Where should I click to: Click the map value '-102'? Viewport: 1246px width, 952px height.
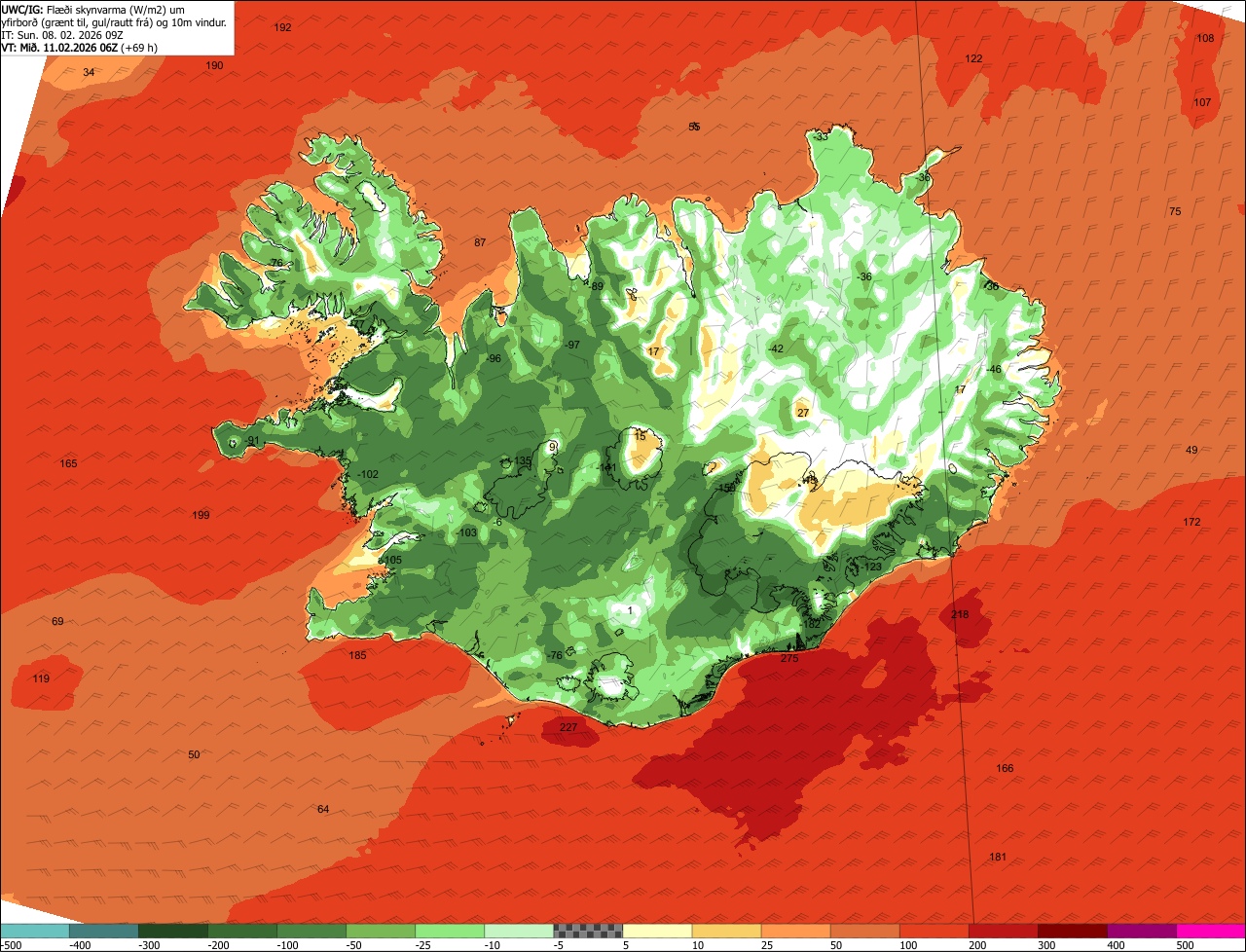pyautogui.click(x=367, y=474)
